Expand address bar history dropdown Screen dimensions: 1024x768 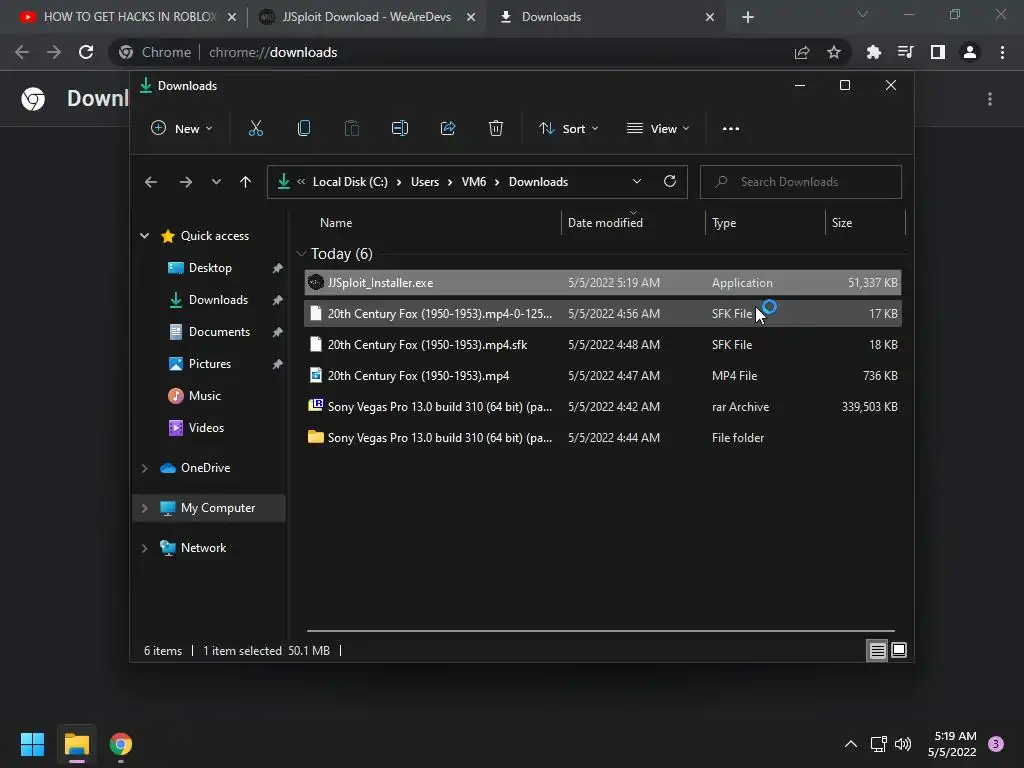point(637,182)
